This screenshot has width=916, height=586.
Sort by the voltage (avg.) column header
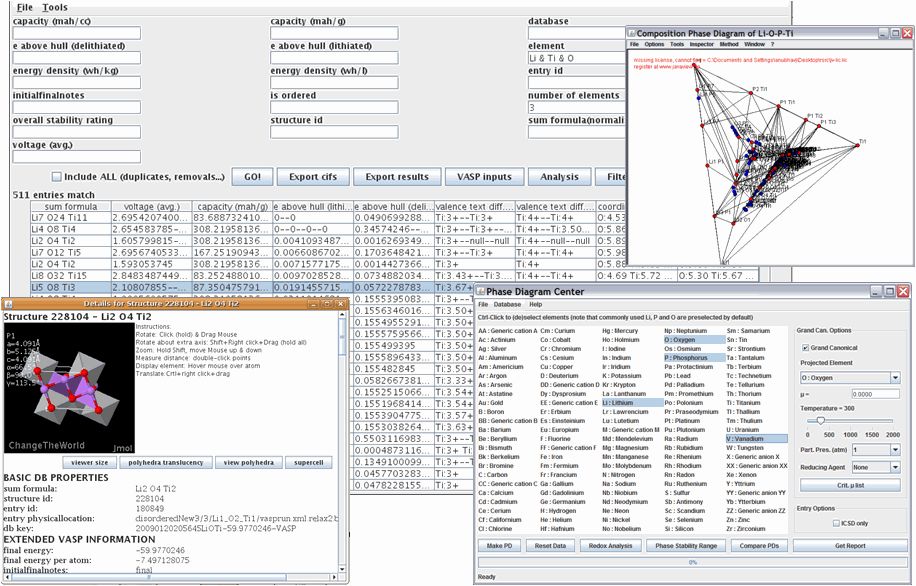pos(151,206)
